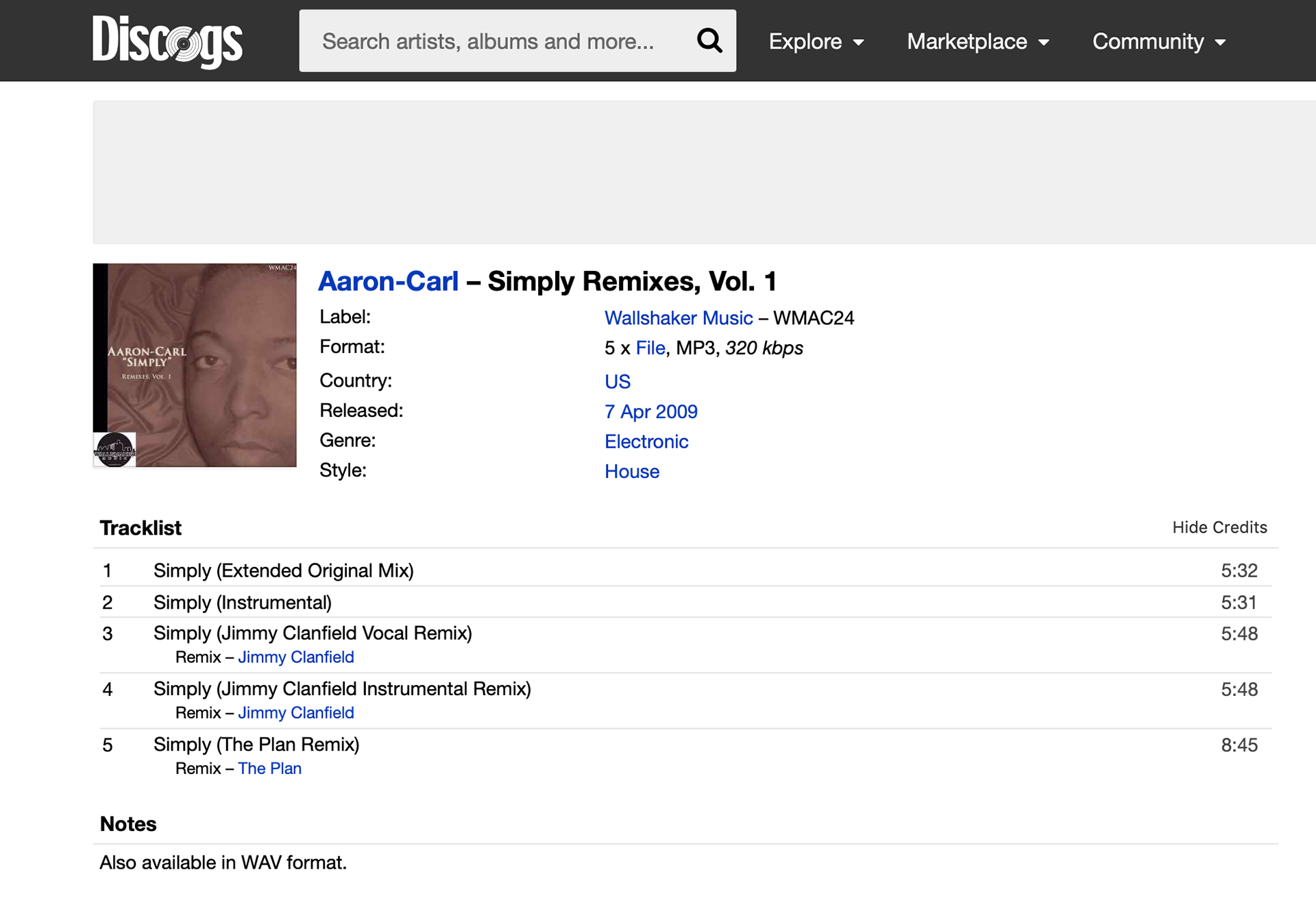Image resolution: width=1316 pixels, height=905 pixels.
Task: Click Jimmy Clanfield link under track 4
Action: coord(295,713)
